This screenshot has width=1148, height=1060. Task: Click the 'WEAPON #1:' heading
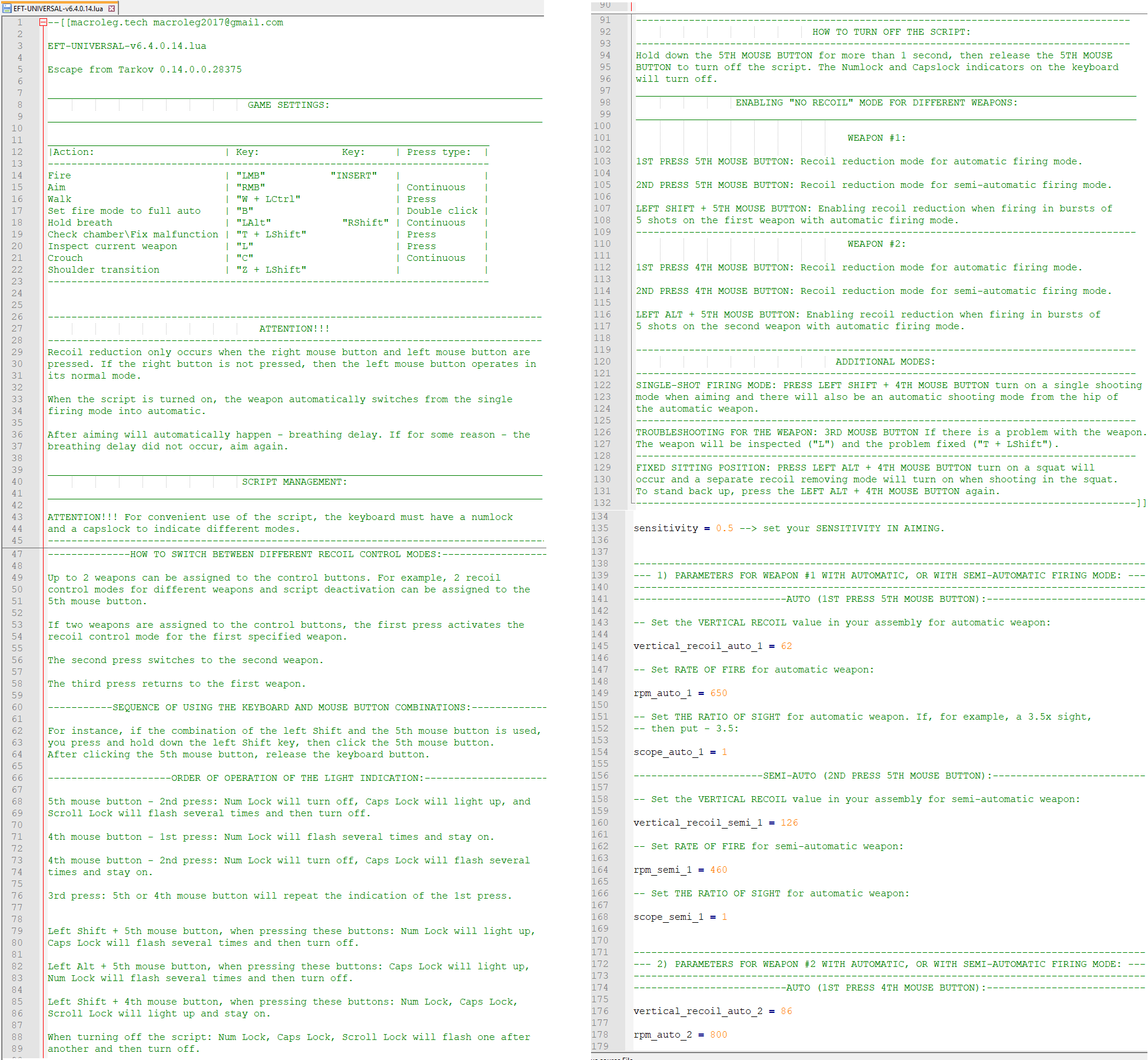[x=877, y=138]
